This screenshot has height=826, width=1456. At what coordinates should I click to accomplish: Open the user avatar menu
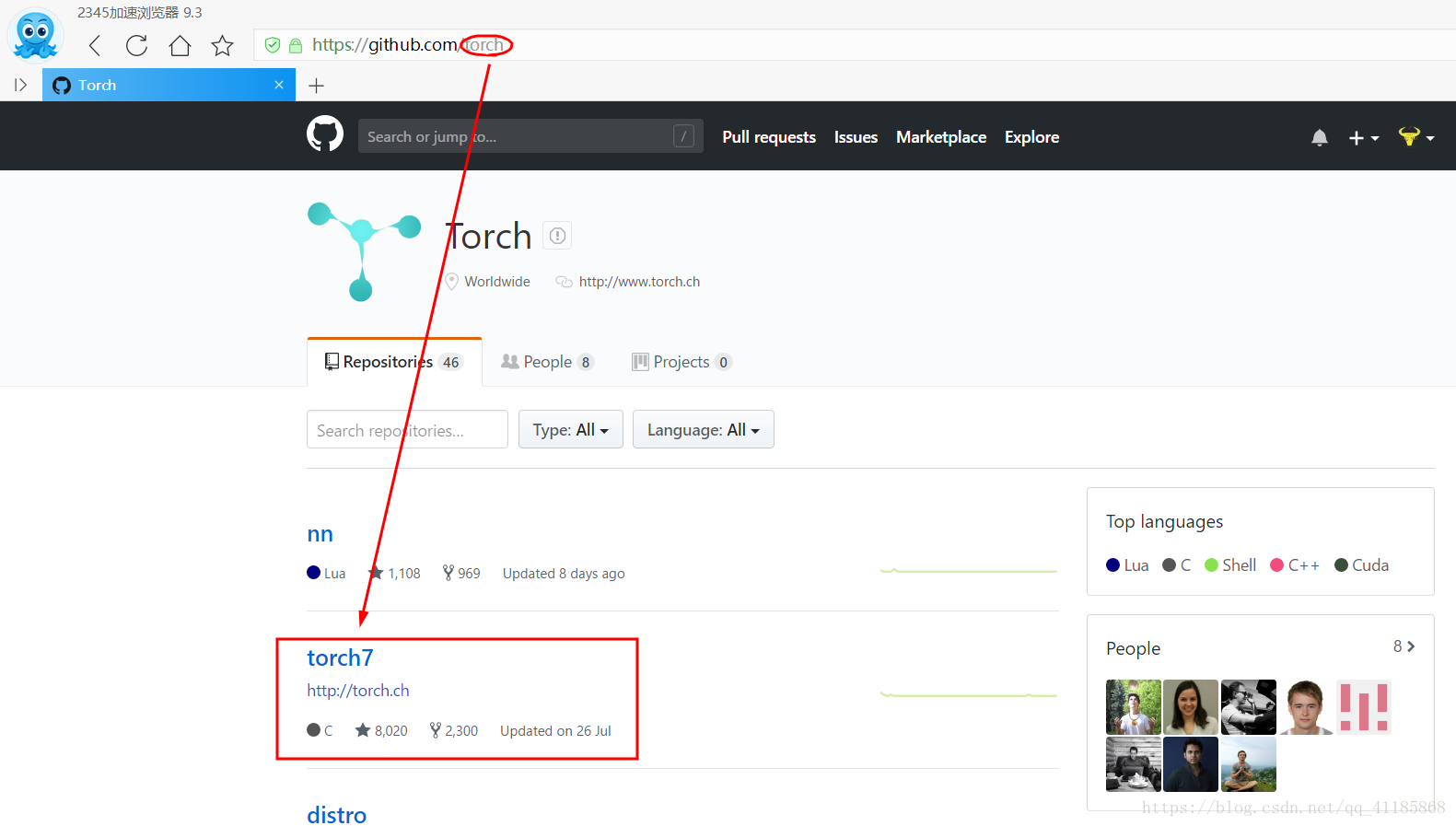click(x=1416, y=136)
